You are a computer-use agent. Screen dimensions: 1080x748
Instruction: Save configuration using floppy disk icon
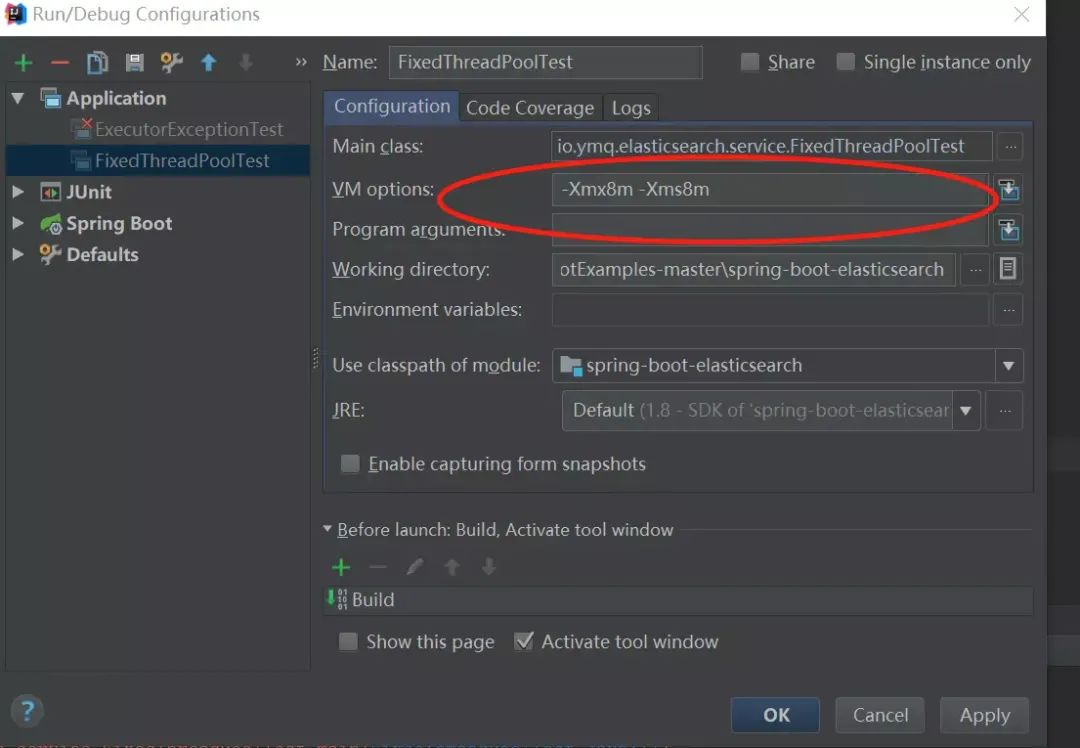134,63
